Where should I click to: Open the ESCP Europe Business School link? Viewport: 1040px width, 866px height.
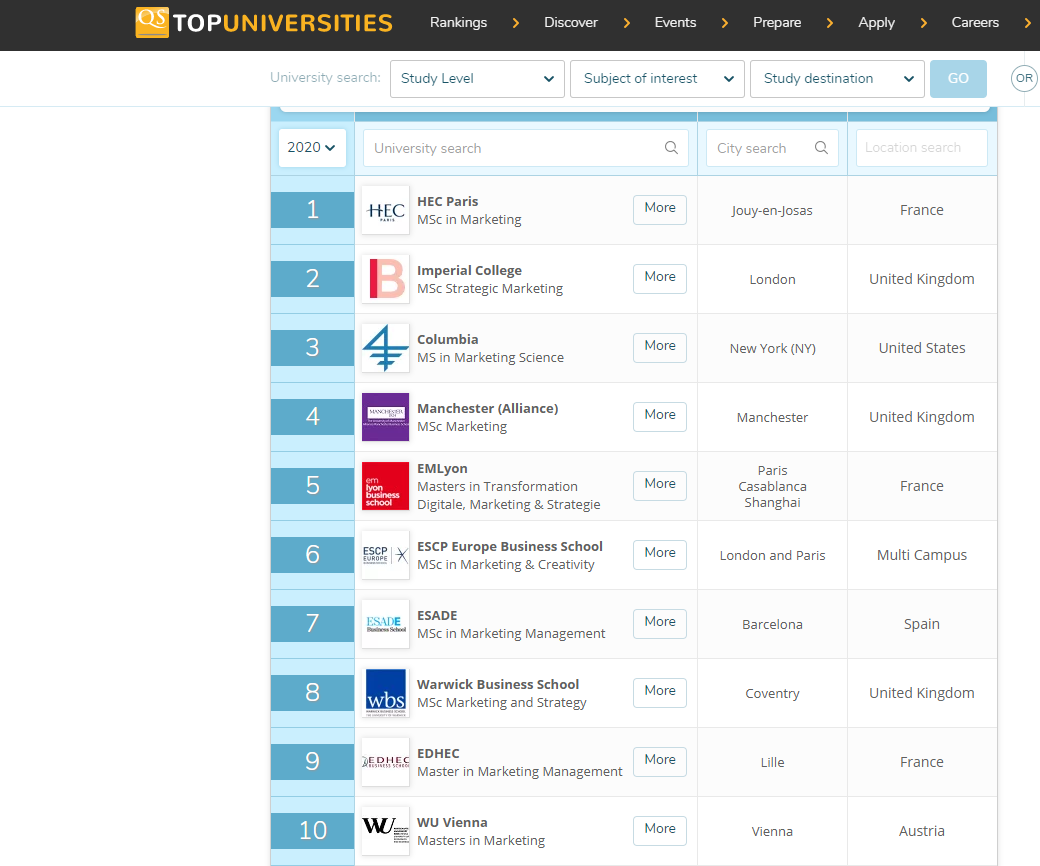(509, 546)
